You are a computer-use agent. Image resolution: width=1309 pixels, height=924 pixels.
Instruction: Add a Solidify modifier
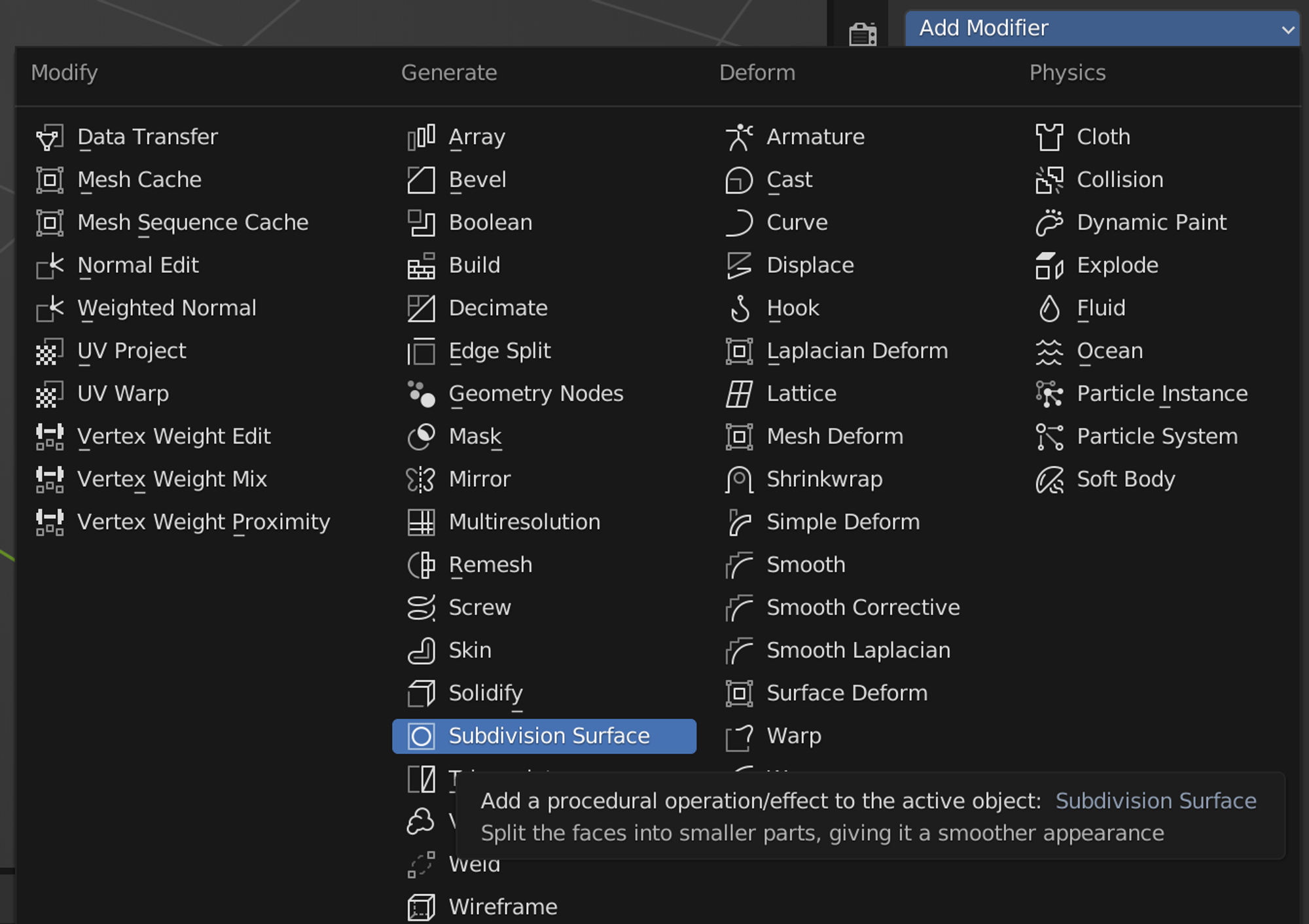[x=485, y=693]
